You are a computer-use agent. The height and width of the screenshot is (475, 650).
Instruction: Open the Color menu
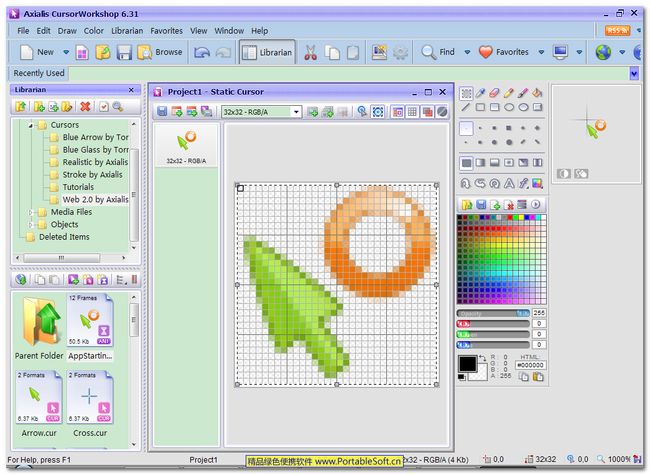point(94,31)
